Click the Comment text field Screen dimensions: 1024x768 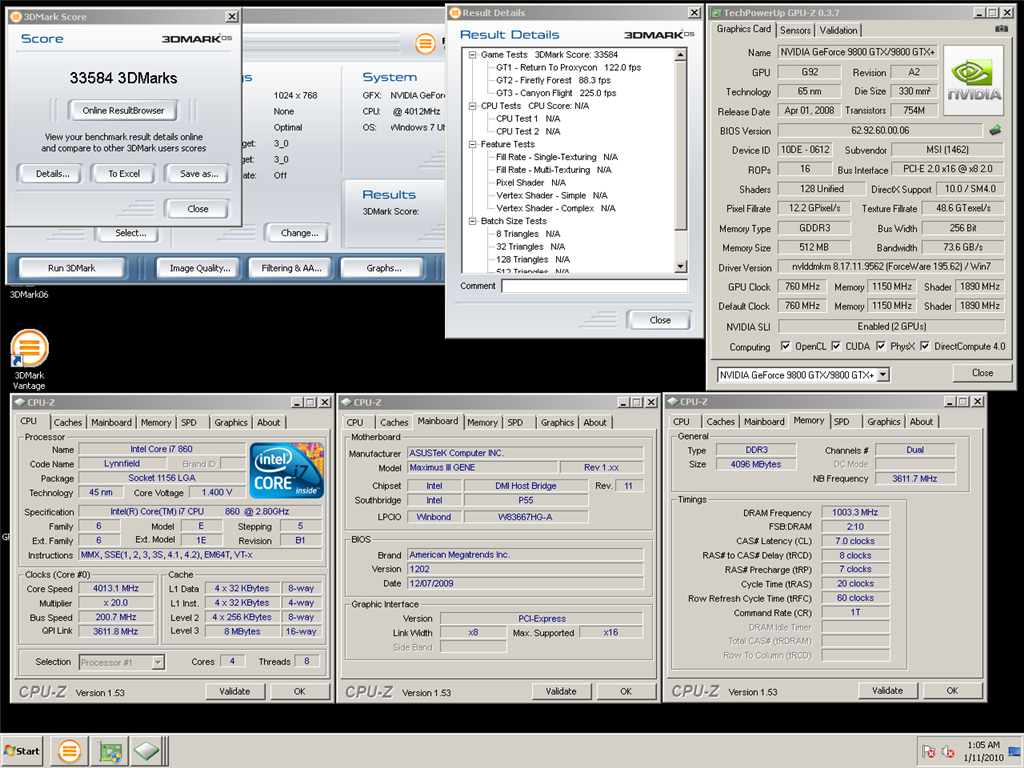click(x=594, y=286)
